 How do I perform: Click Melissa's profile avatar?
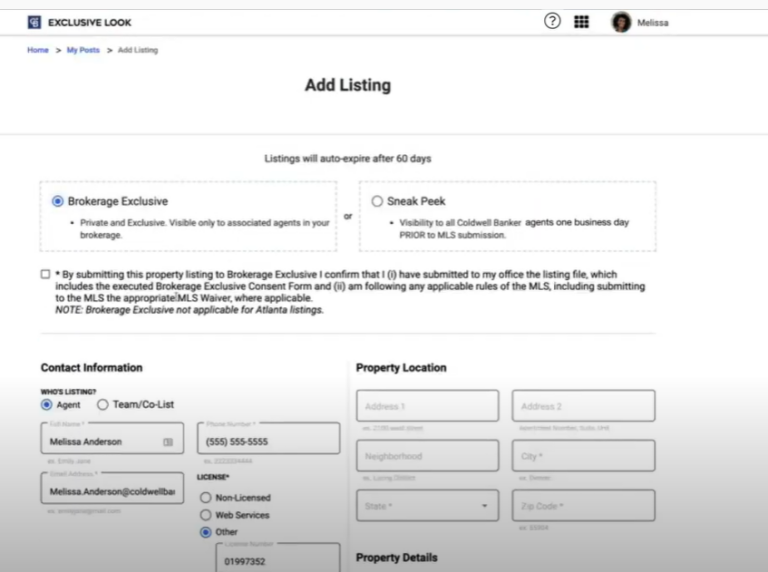tap(622, 22)
